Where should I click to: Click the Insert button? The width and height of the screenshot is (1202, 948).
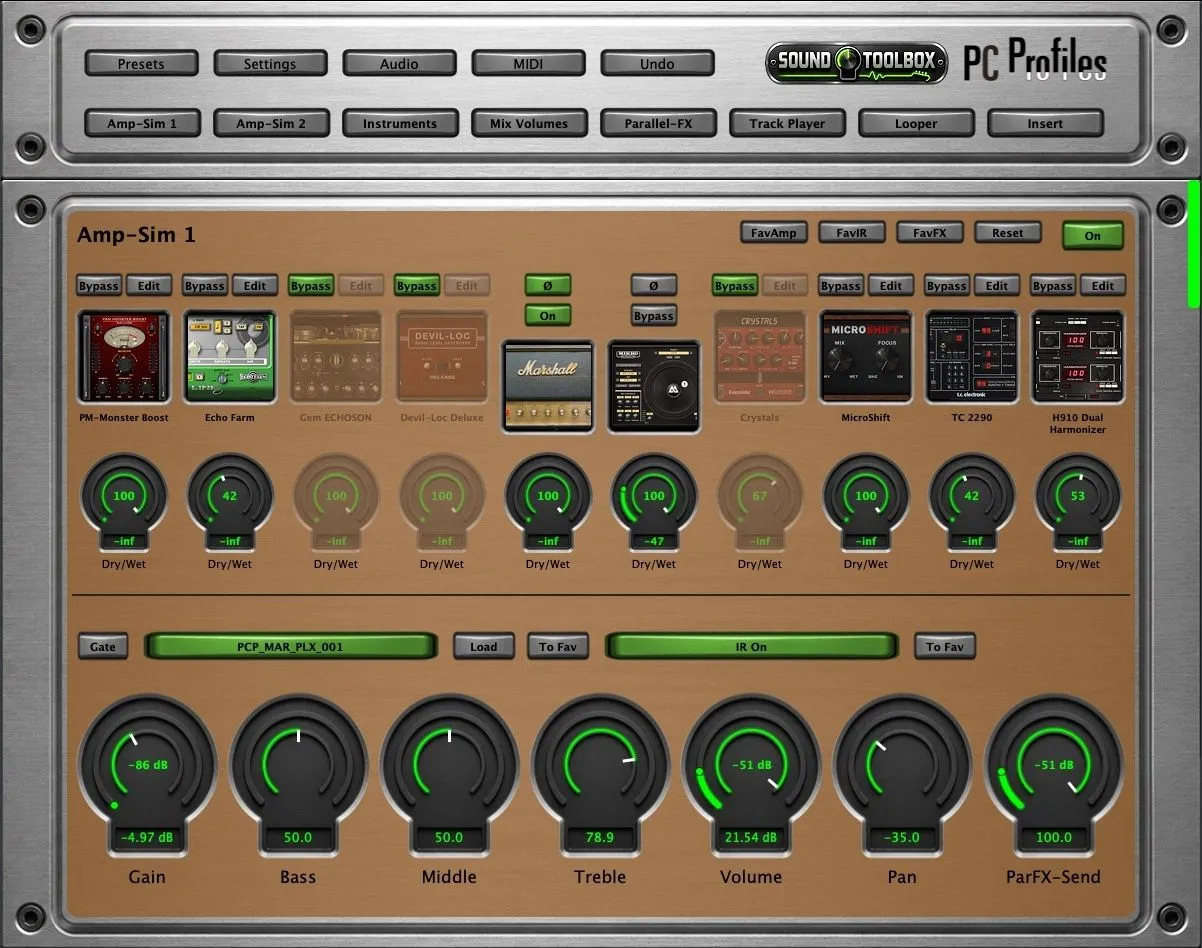1045,124
